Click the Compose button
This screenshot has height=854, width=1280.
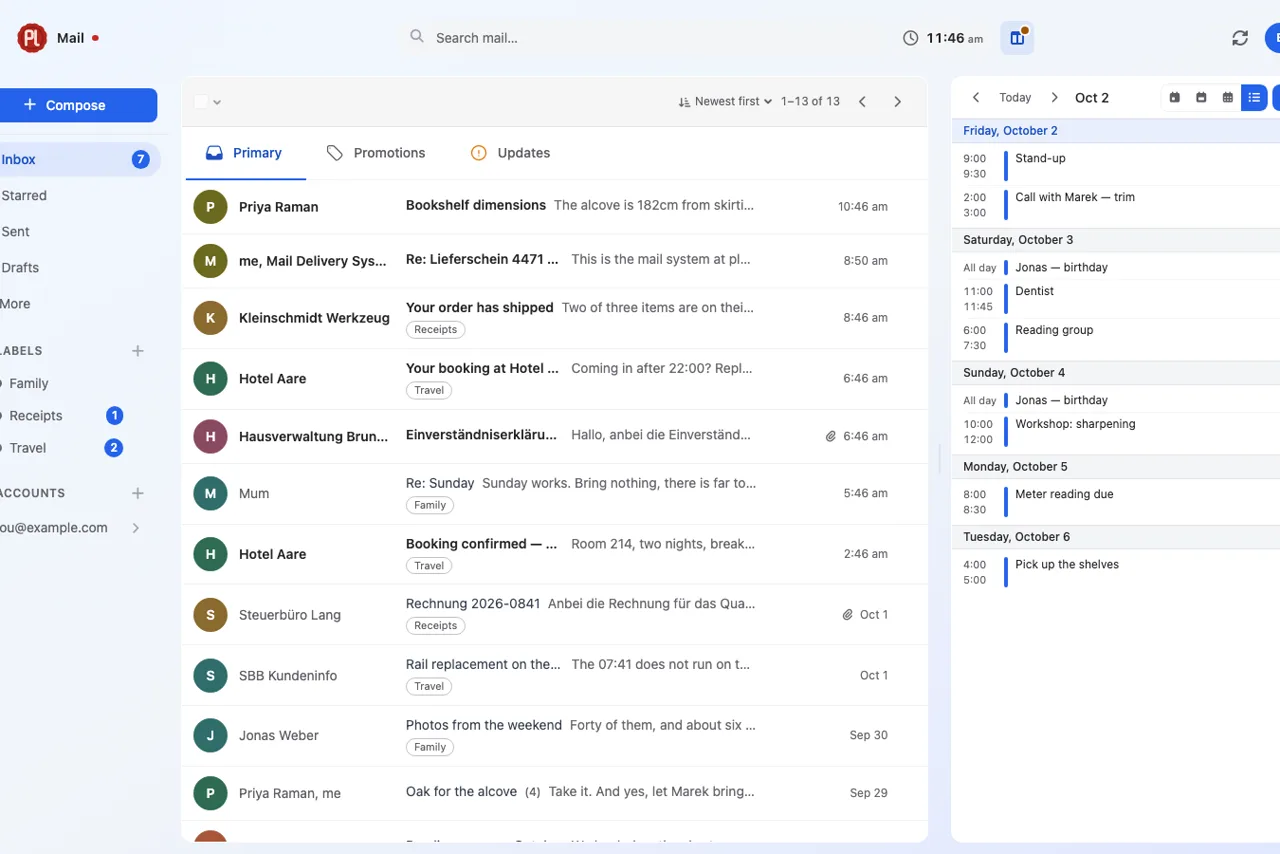coord(78,105)
